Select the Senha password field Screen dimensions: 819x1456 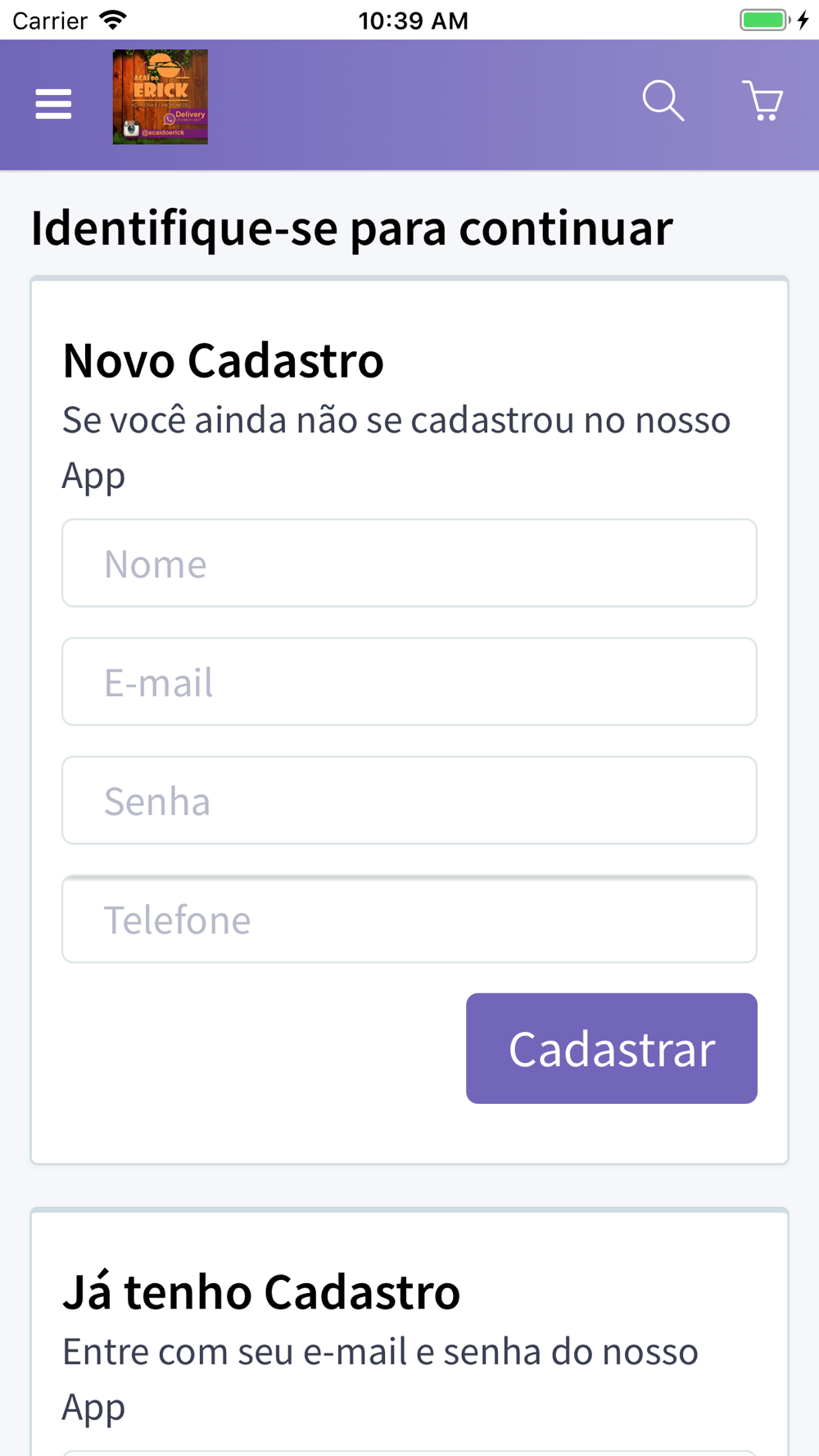(409, 800)
